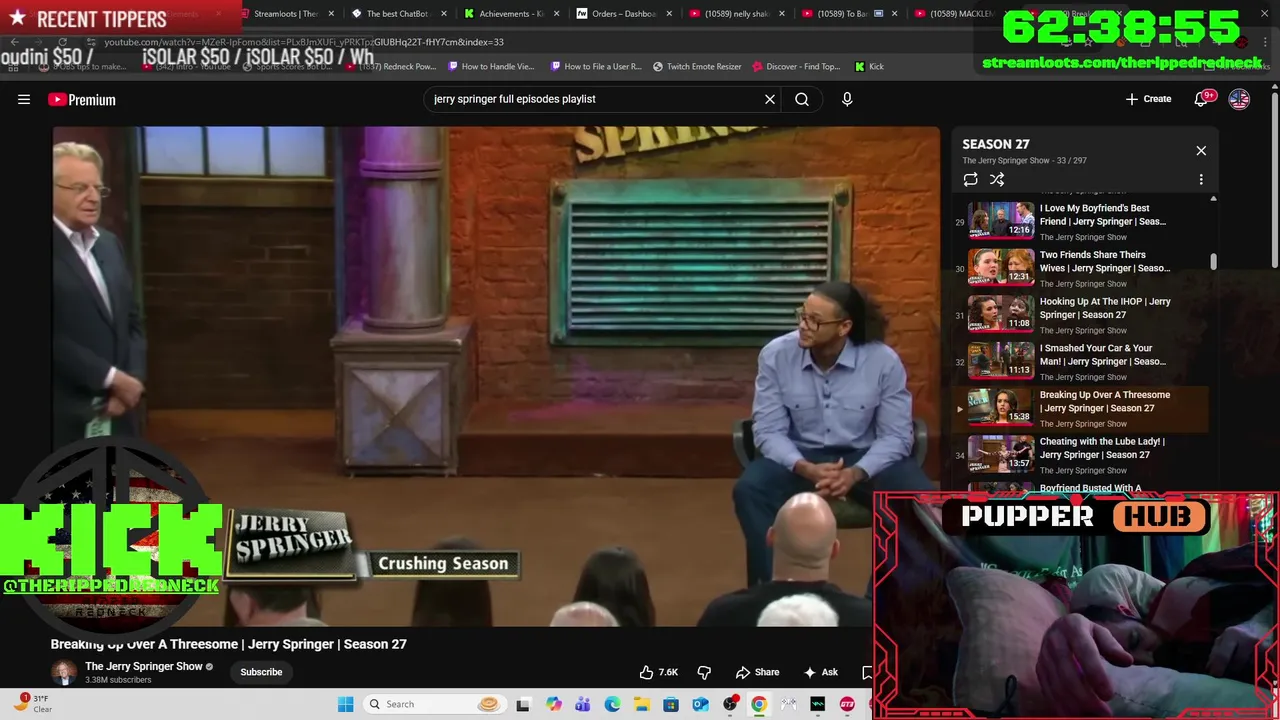
Task: Open the account avatar menu
Action: coord(1239,99)
